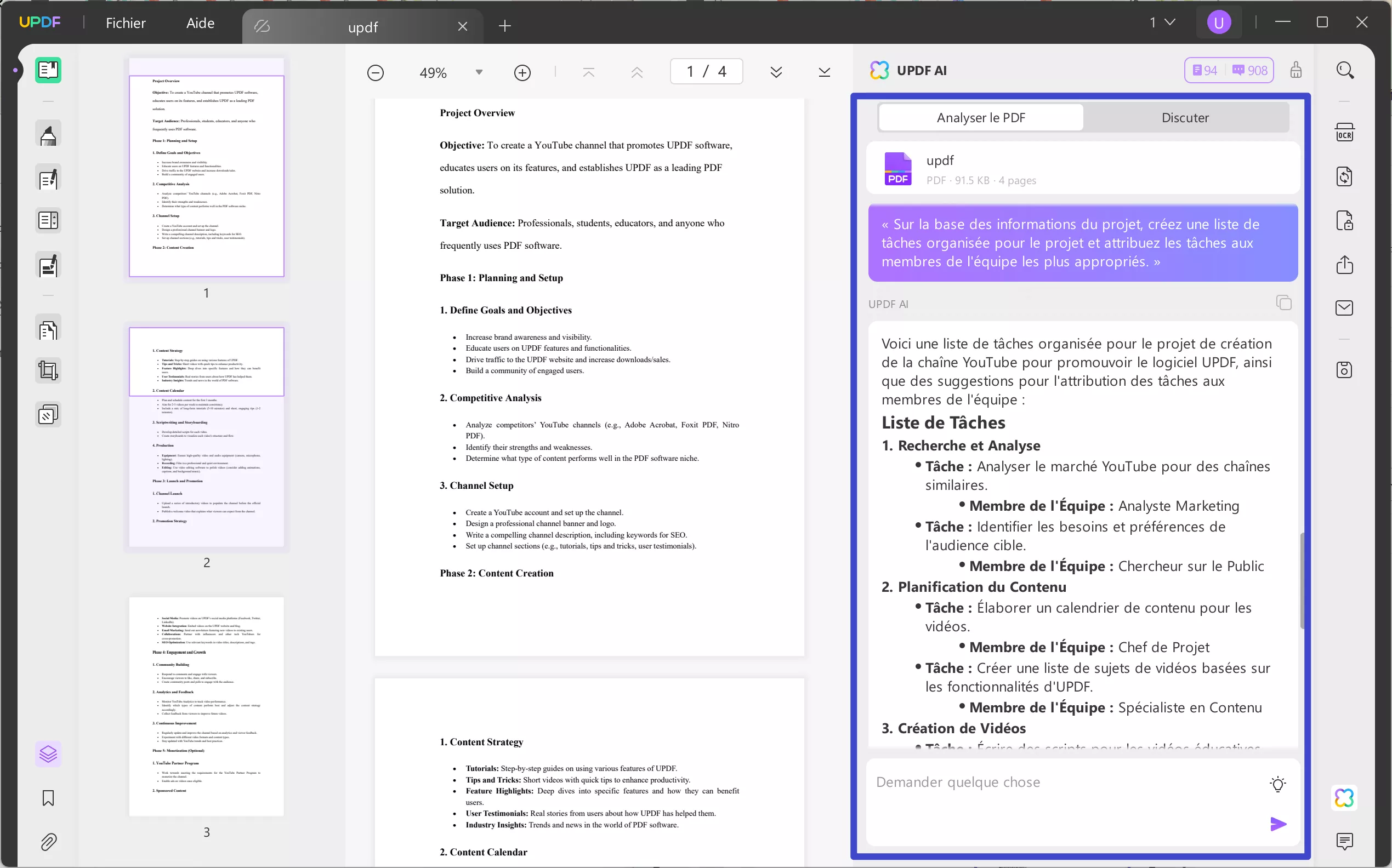The image size is (1392, 868).
Task: Open the Comment highlighter tool in the left sidebar
Action: pyautogui.click(x=48, y=135)
